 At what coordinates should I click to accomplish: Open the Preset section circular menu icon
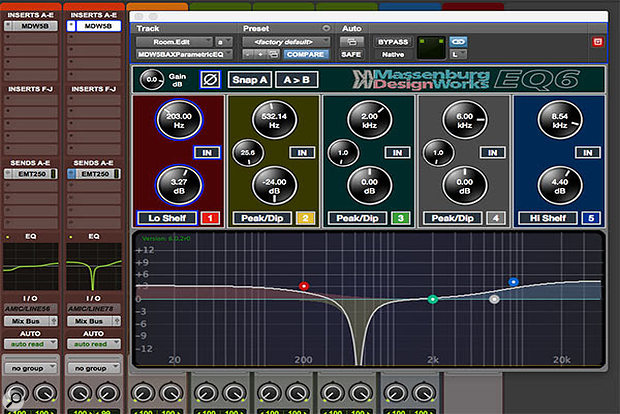pyautogui.click(x=326, y=28)
